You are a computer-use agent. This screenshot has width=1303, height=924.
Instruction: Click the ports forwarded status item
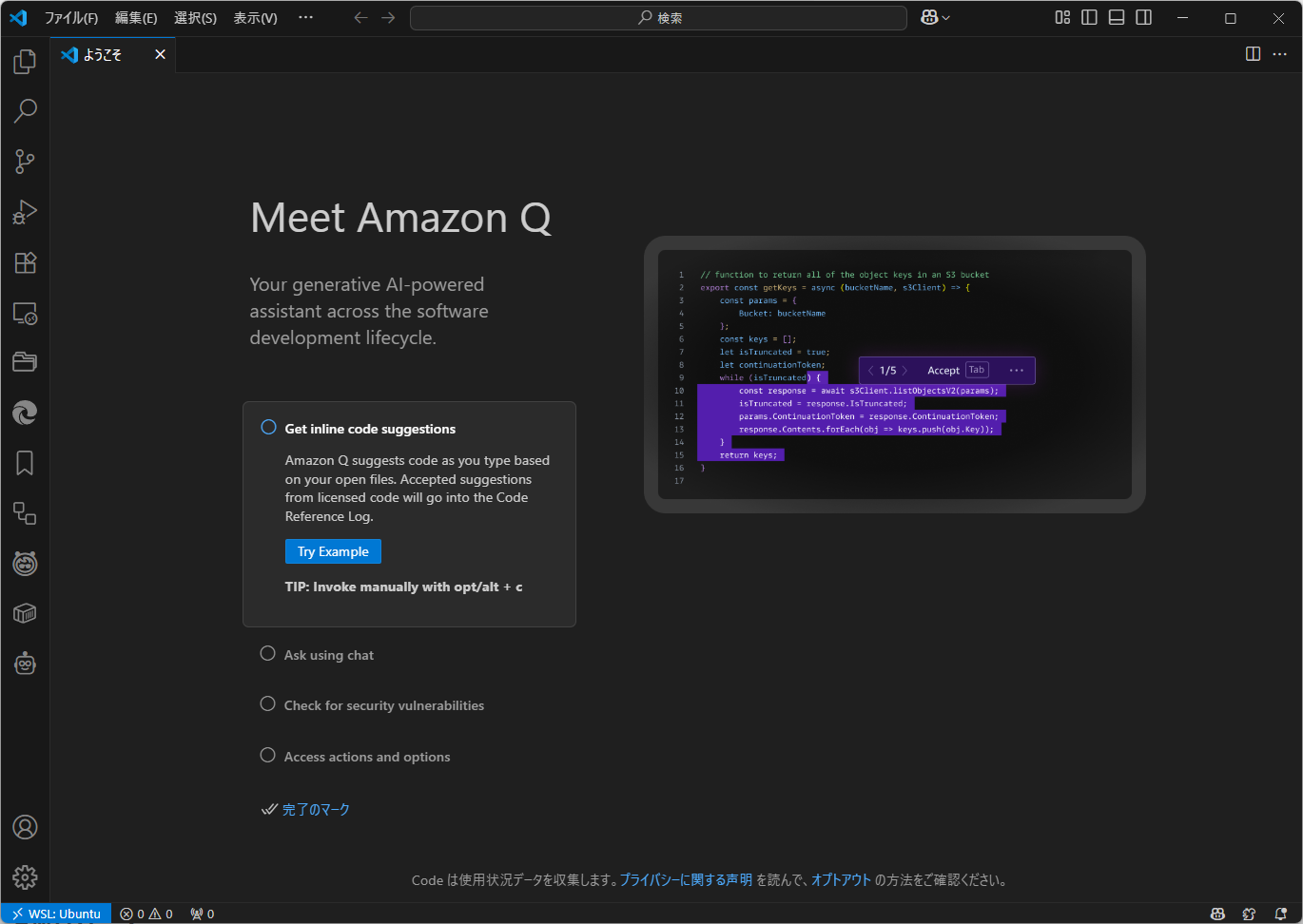202,914
